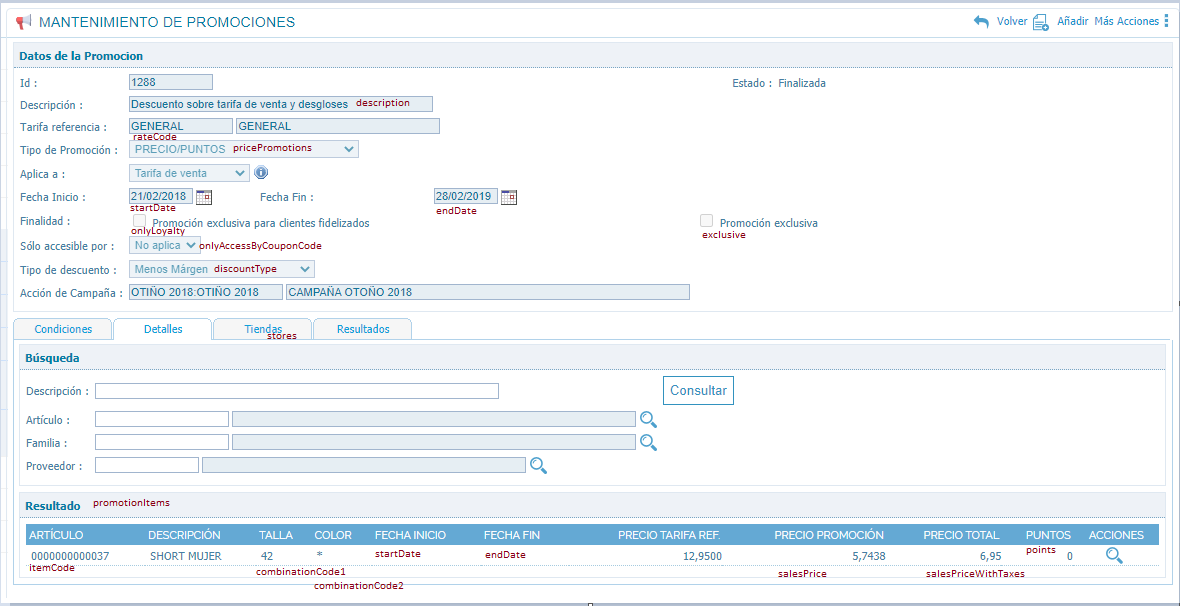Click the Familia search magnifier icon

click(x=648, y=442)
